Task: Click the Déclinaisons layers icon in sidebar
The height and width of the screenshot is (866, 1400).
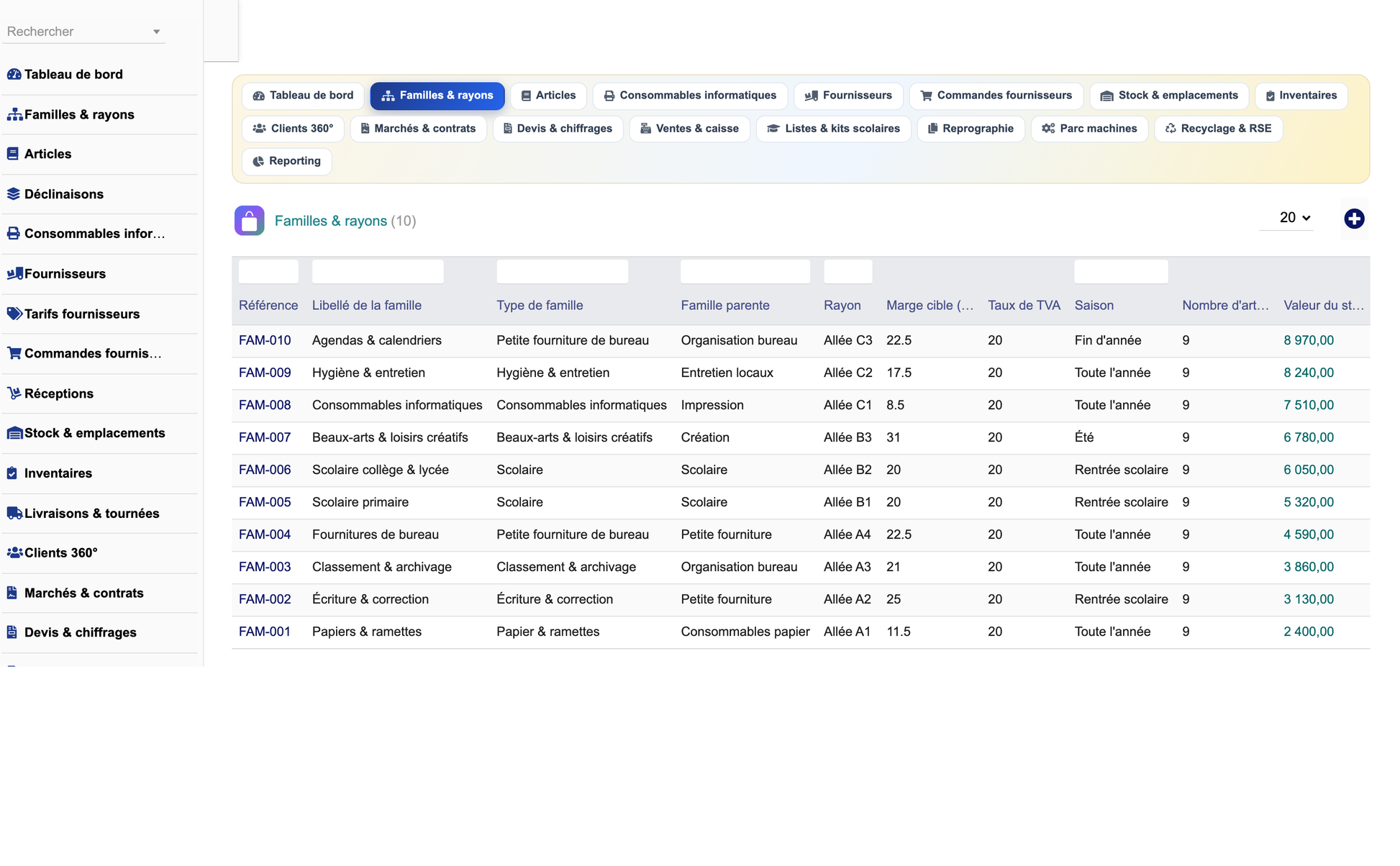Action: point(14,194)
